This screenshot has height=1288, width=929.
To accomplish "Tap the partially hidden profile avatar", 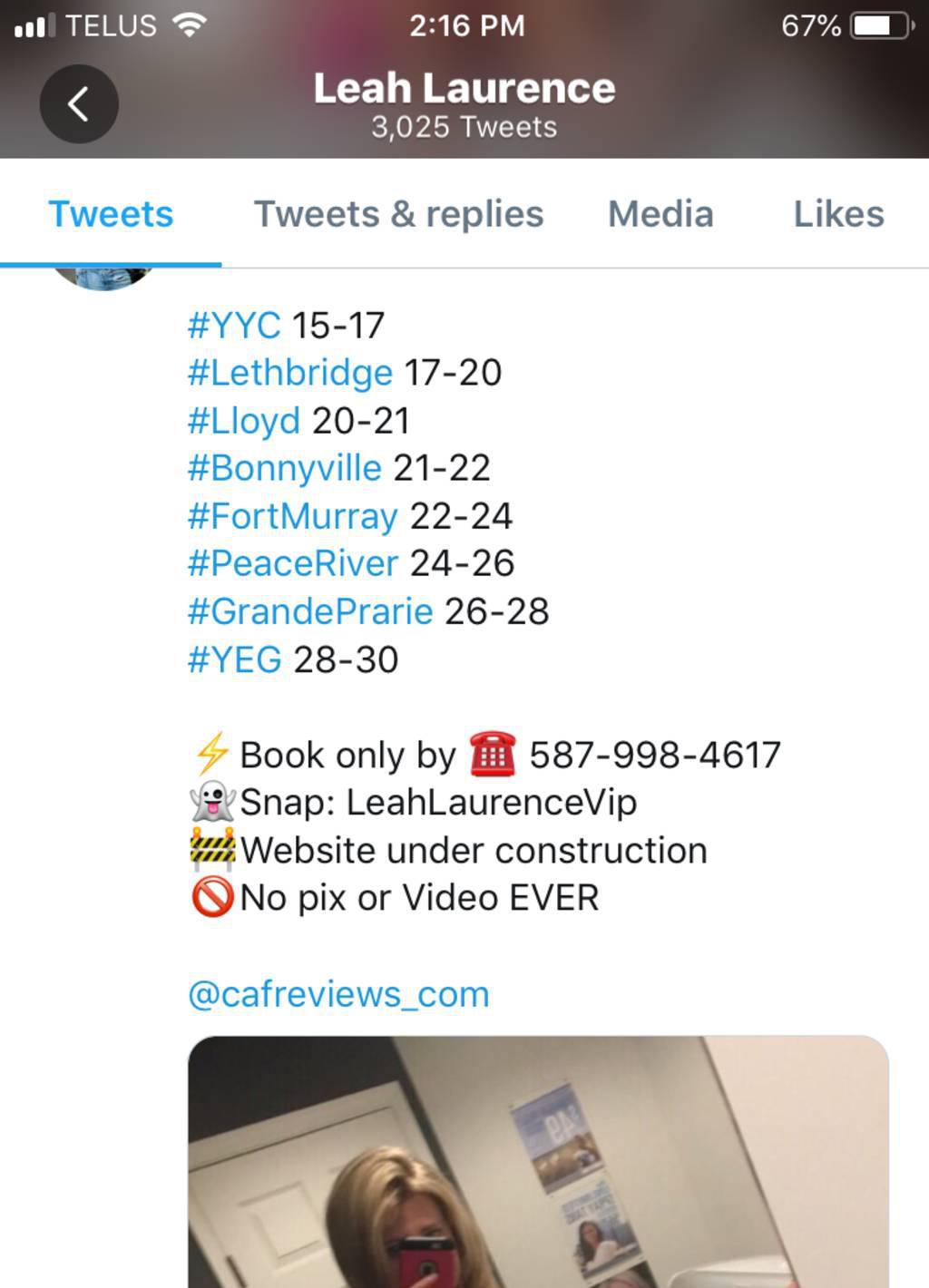I will [x=103, y=278].
